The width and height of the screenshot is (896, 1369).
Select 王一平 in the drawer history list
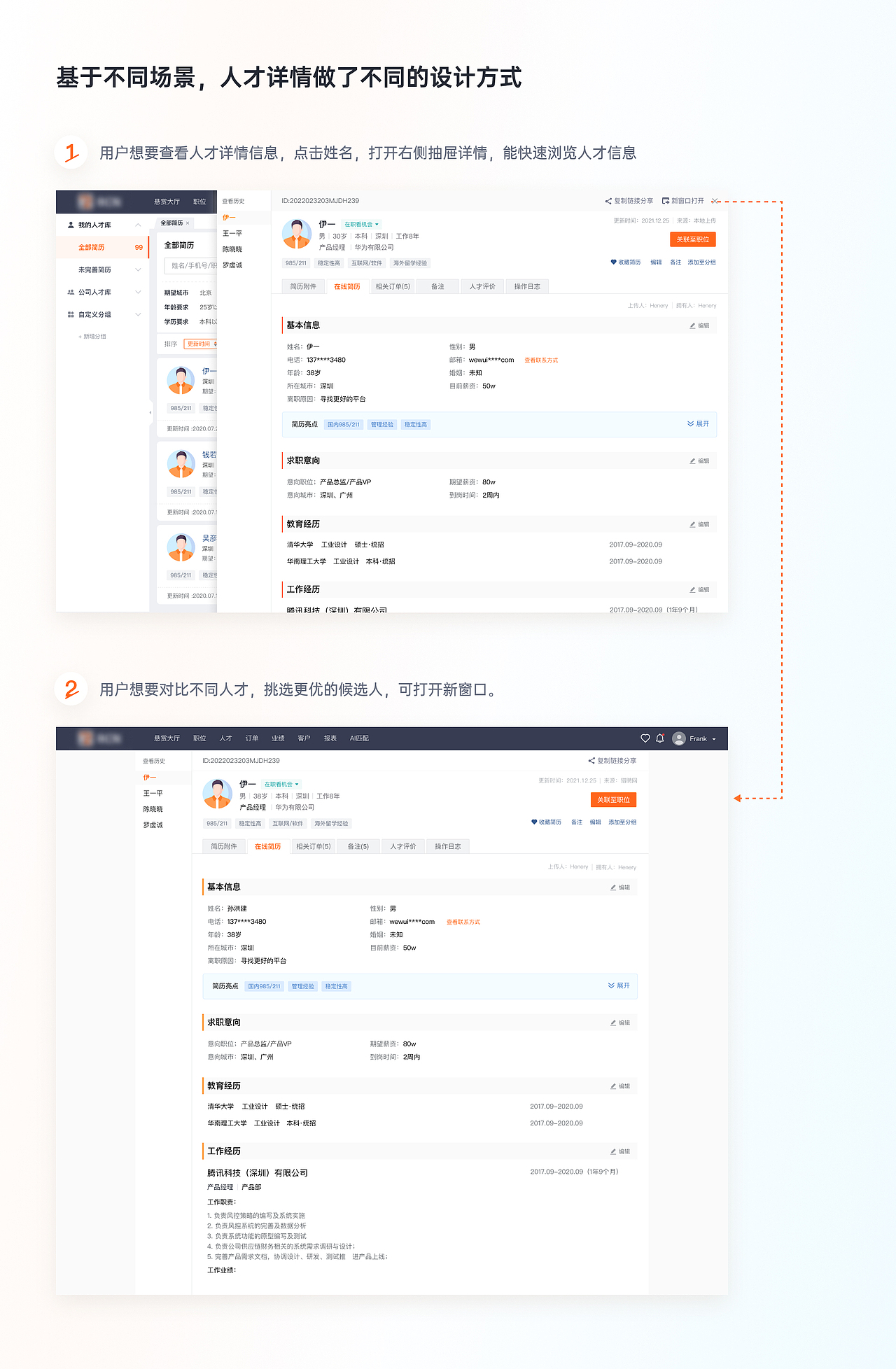pos(232,234)
